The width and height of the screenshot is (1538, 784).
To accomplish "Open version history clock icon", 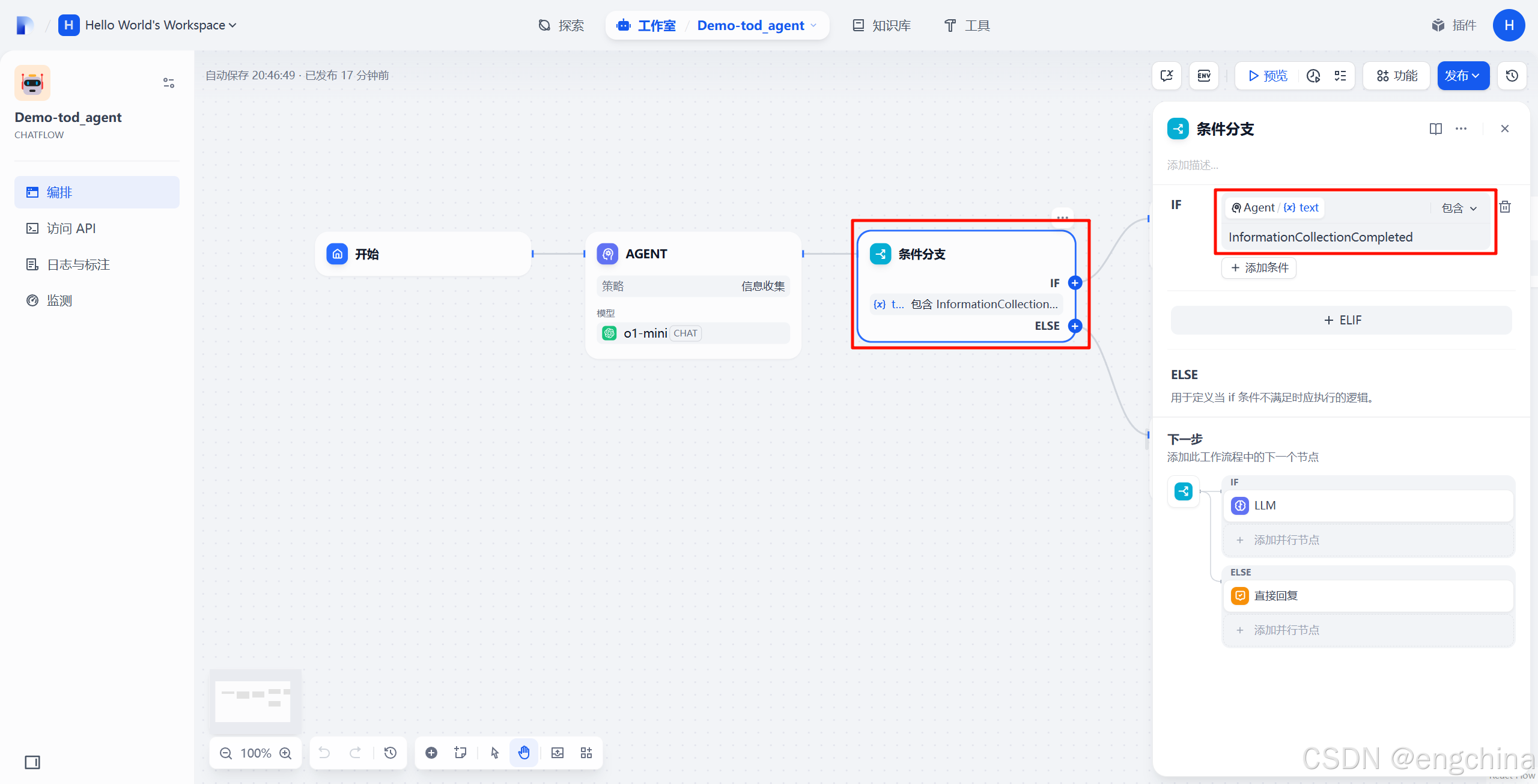I will (1512, 76).
